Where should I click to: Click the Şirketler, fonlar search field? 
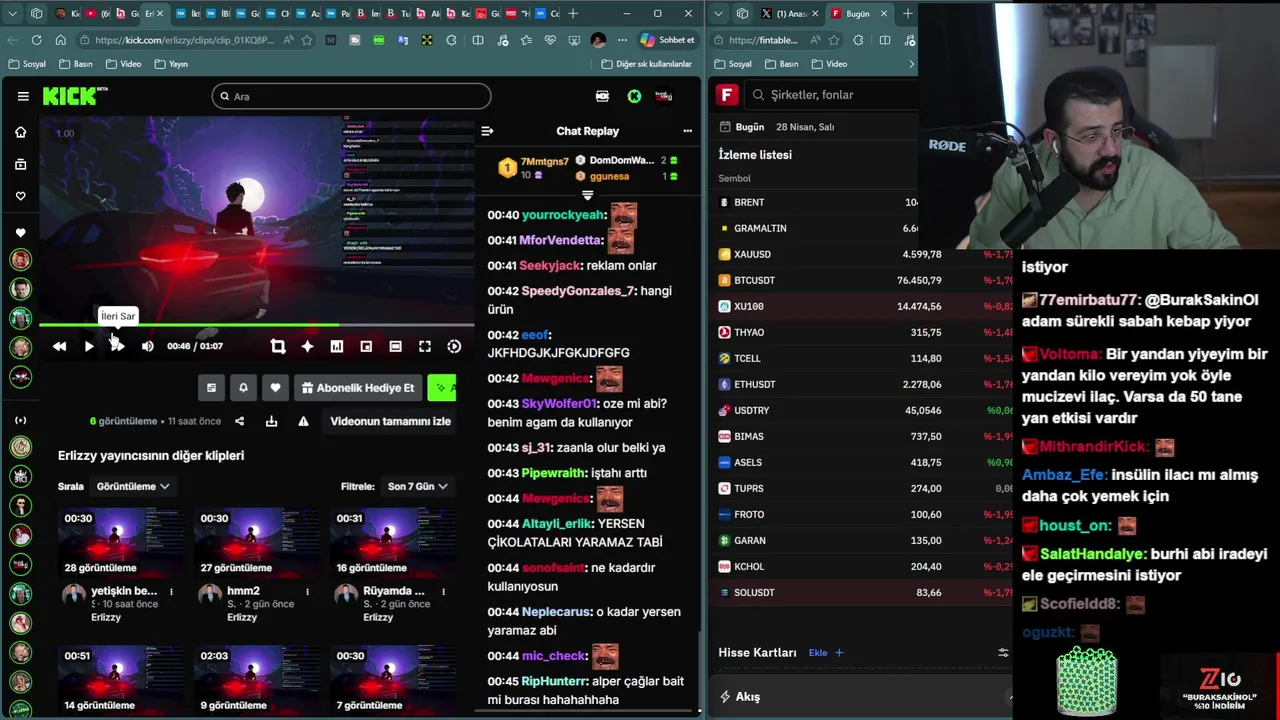[832, 95]
